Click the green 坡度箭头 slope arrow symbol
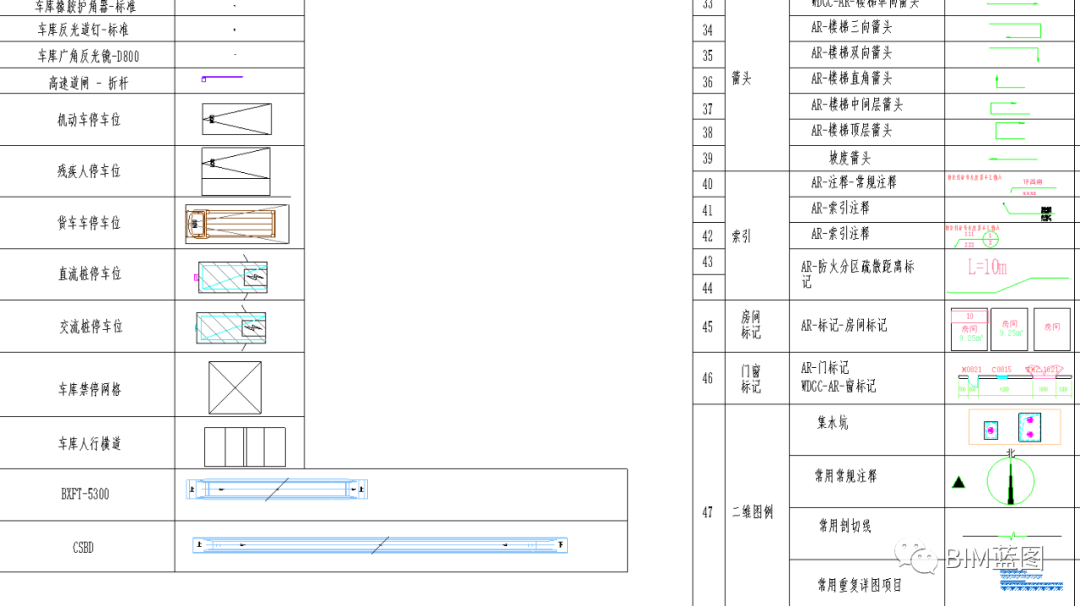The width and height of the screenshot is (1080, 606). [x=1012, y=159]
